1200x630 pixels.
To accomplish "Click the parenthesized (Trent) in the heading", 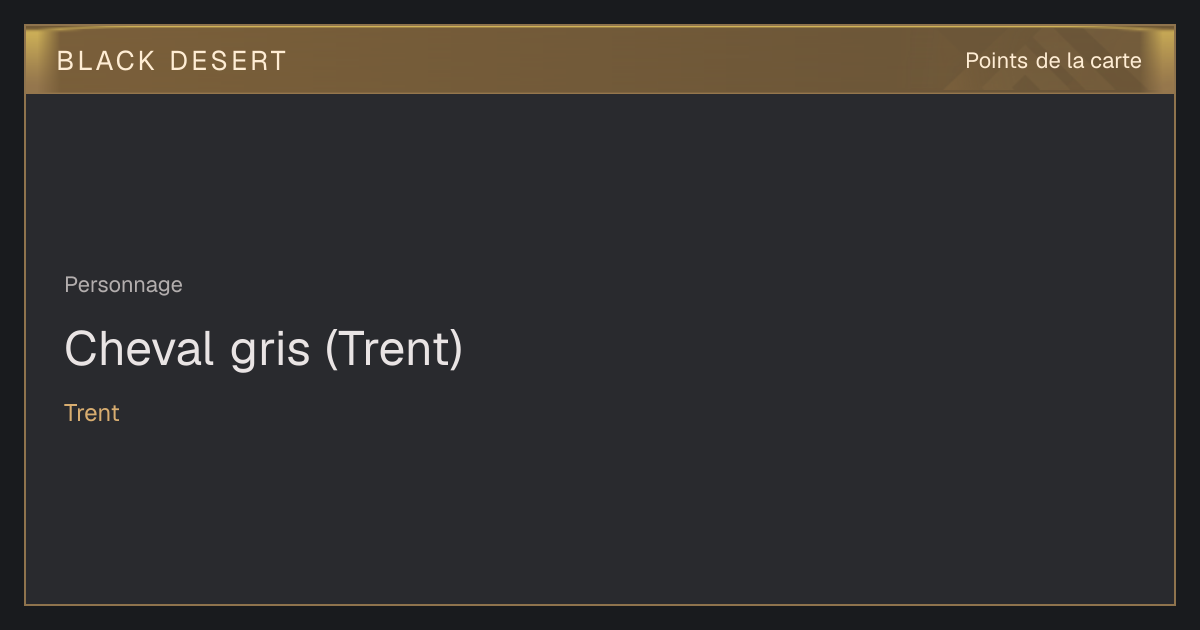I will tap(394, 350).
